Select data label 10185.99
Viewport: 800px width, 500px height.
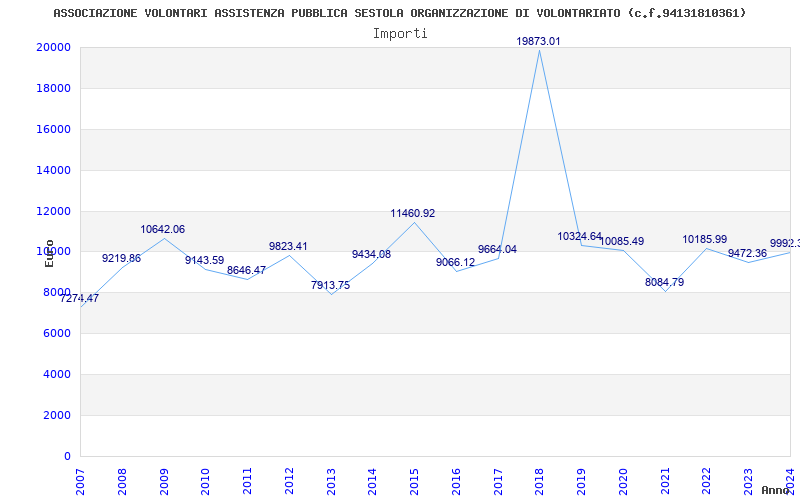705,239
